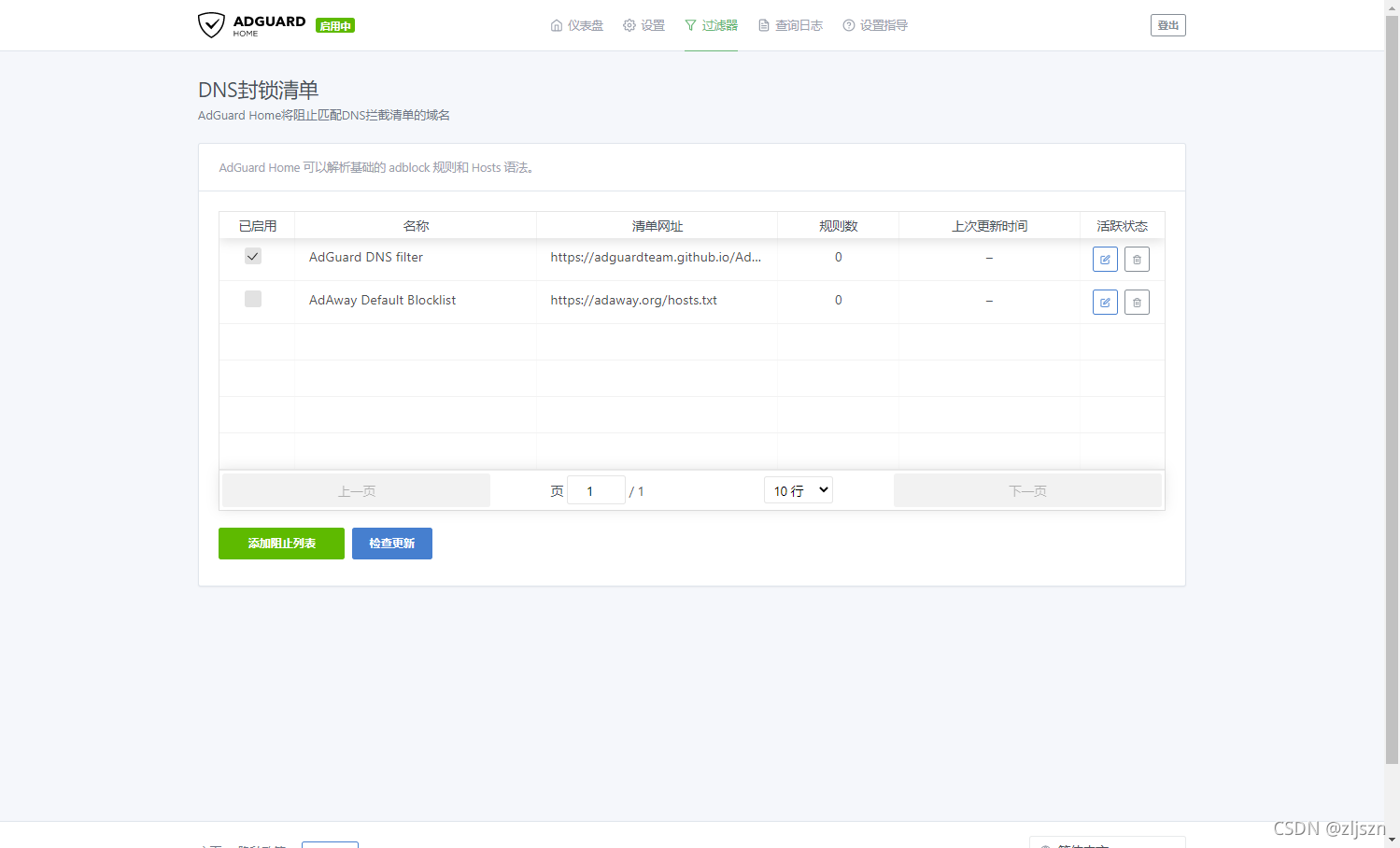Enable the AdAway Default Blocklist checkbox

click(253, 299)
